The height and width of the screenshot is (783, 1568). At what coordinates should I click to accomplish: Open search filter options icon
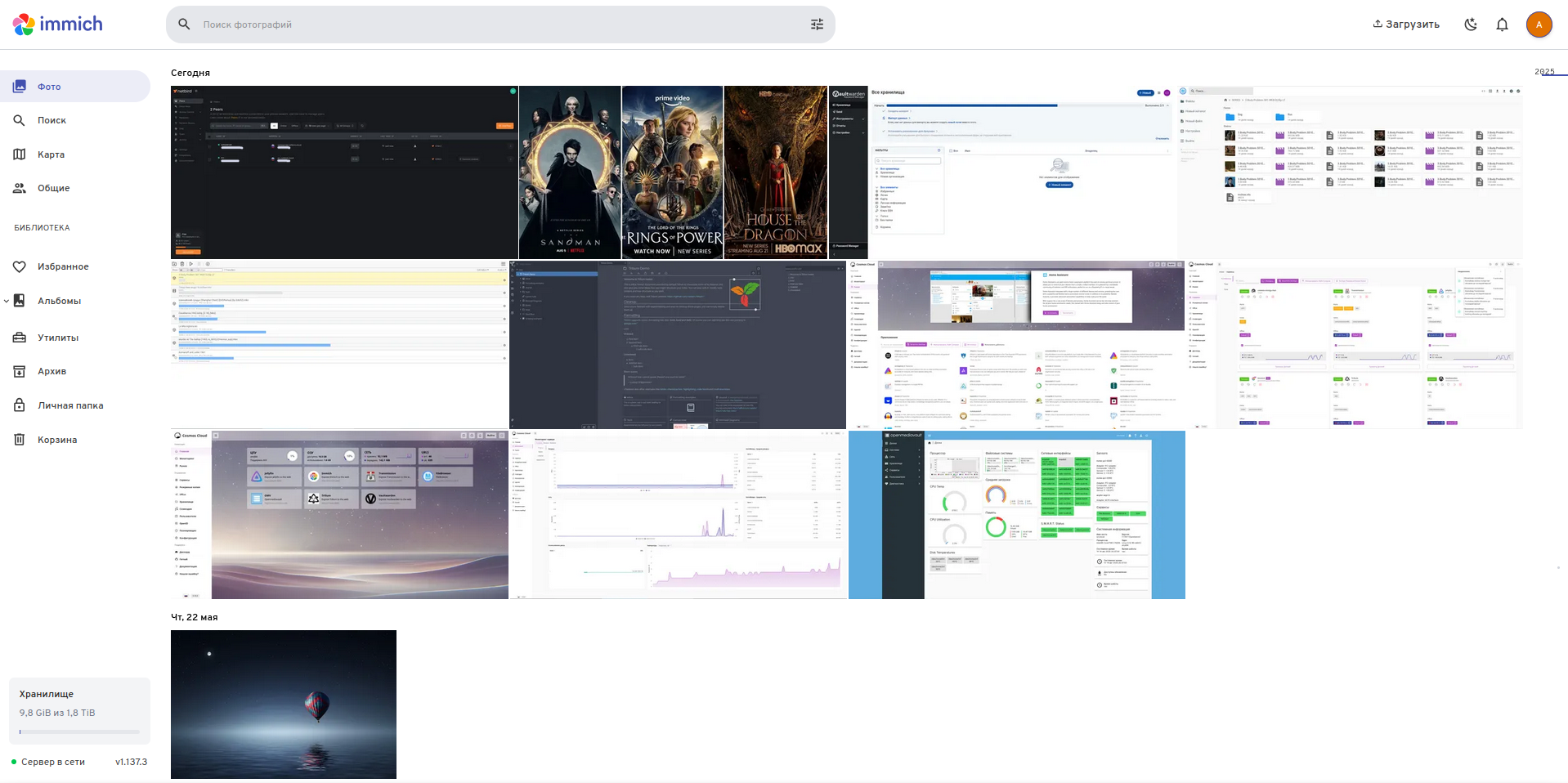(817, 25)
